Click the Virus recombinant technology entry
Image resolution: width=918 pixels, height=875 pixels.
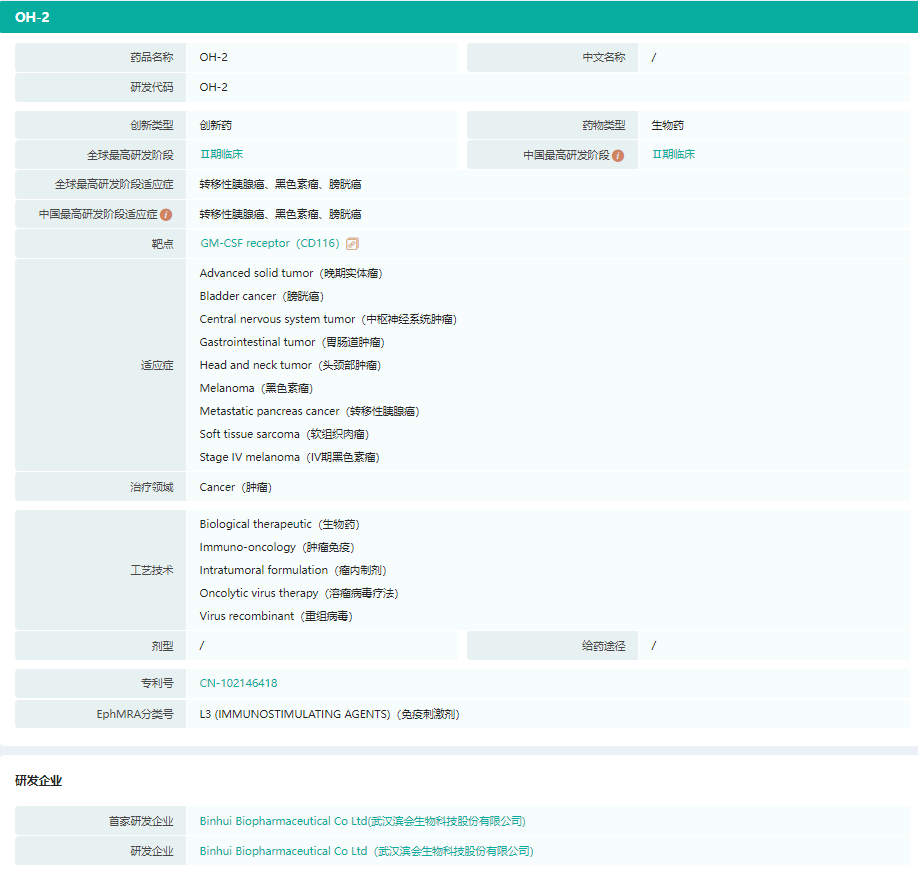point(275,617)
